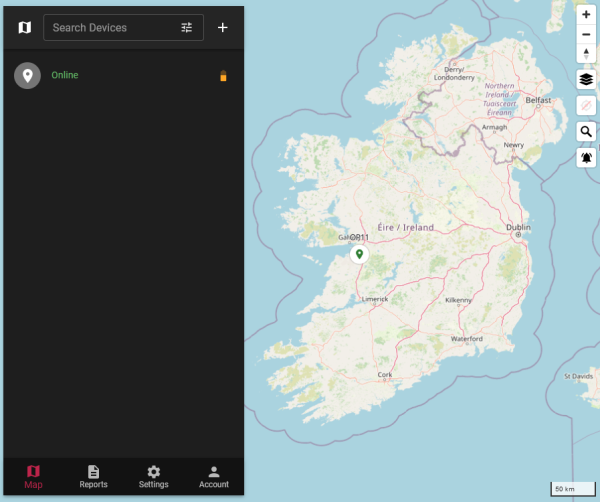Zoom out on the map
600x502 pixels.
coord(586,34)
